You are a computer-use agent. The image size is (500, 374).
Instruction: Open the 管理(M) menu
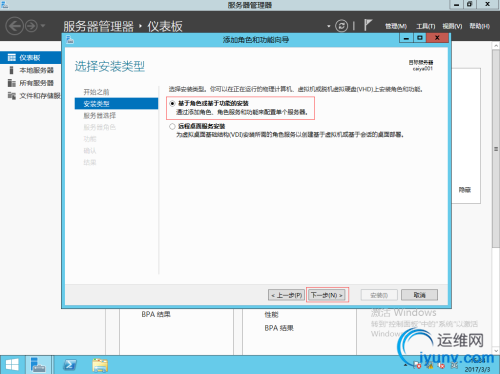point(396,26)
